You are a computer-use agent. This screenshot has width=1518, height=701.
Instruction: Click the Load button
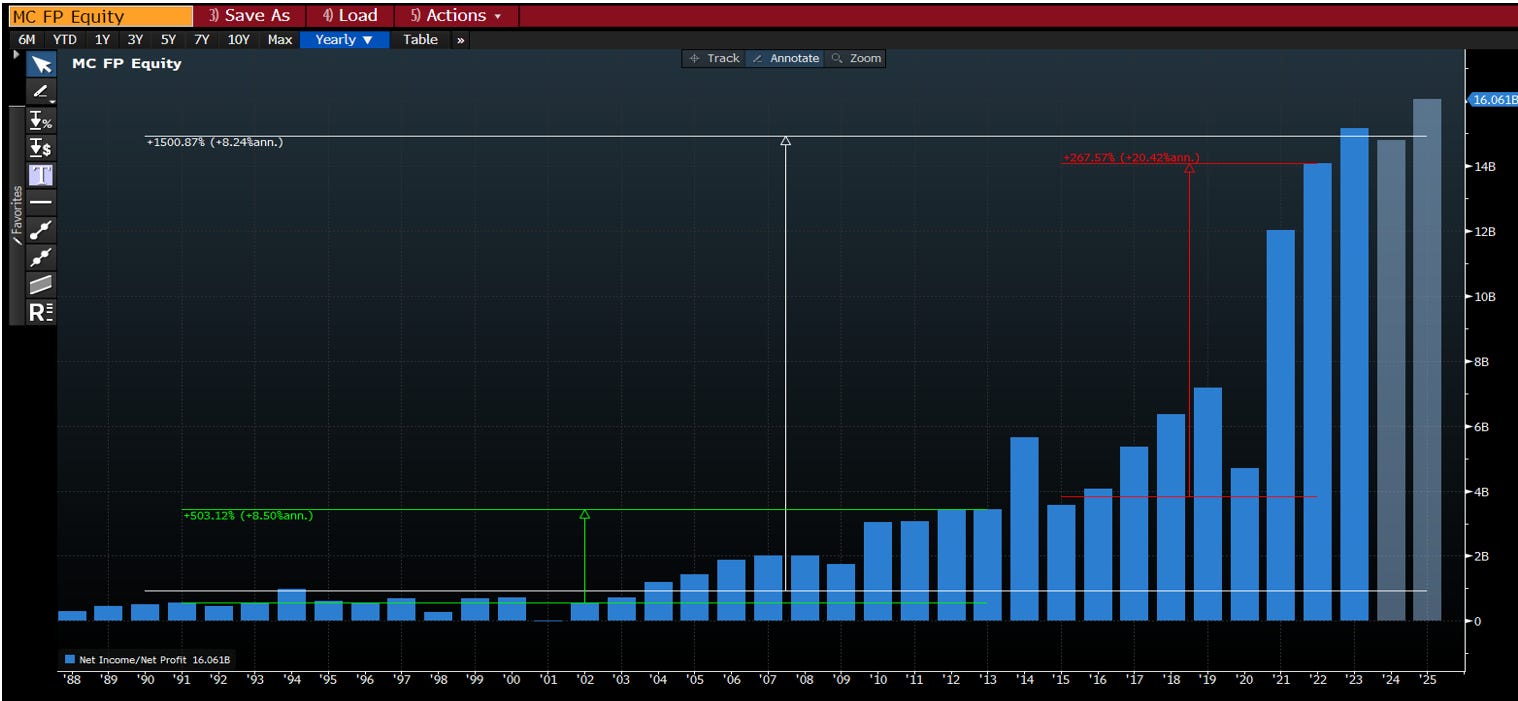point(350,16)
